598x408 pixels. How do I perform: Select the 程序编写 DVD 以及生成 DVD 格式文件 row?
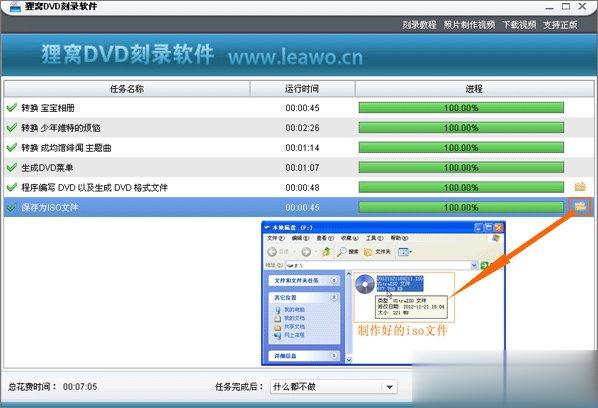point(299,187)
